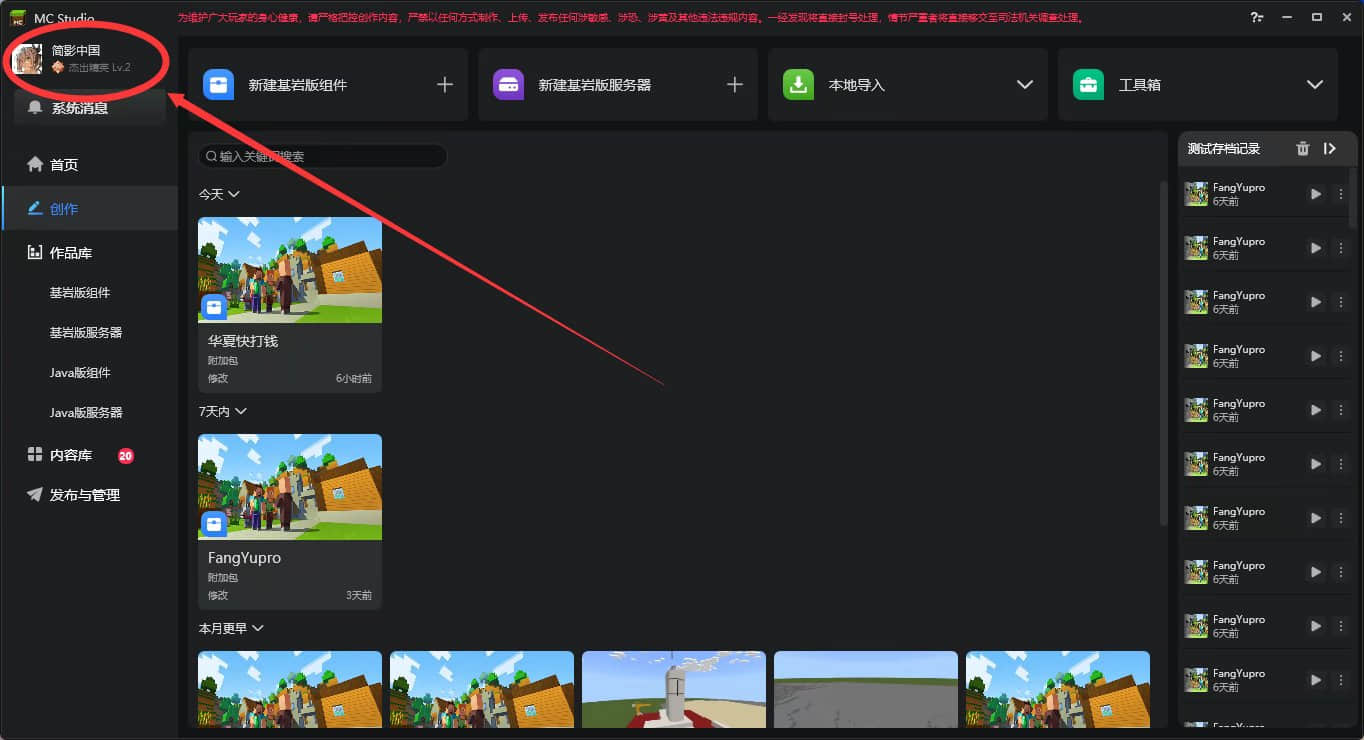
Task: Open more options for first FangYupro record
Action: click(1341, 194)
